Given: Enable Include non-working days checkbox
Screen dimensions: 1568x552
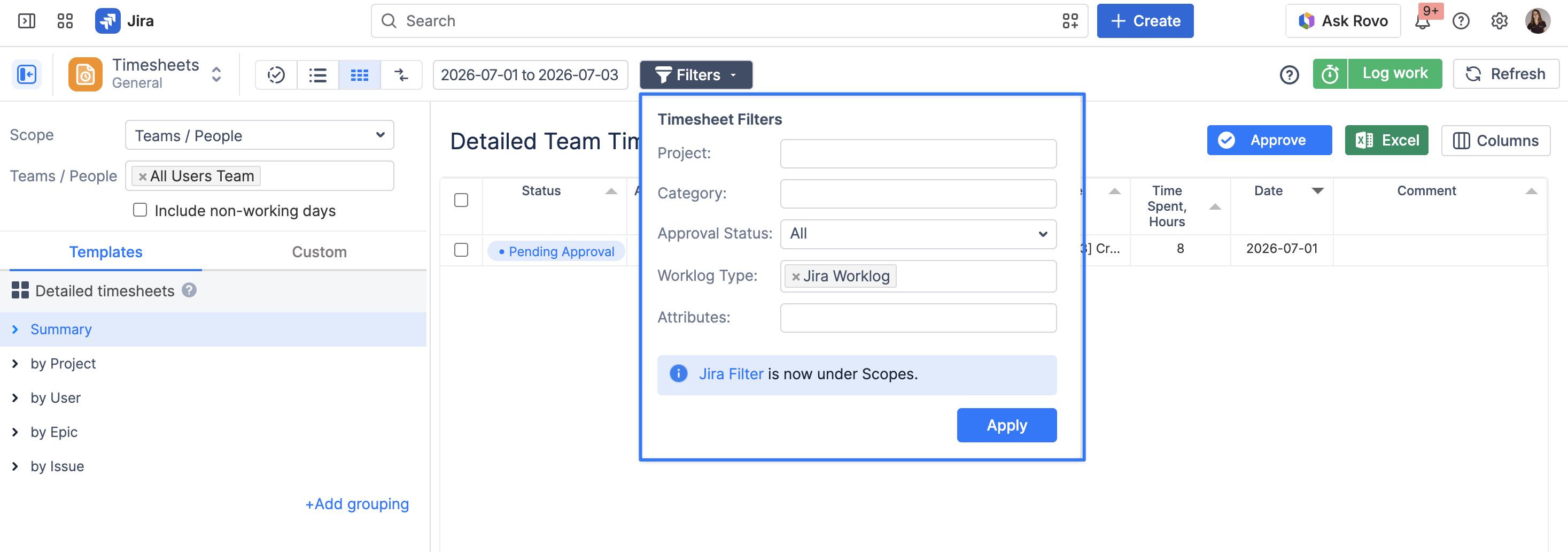Looking at the screenshot, I should point(140,210).
